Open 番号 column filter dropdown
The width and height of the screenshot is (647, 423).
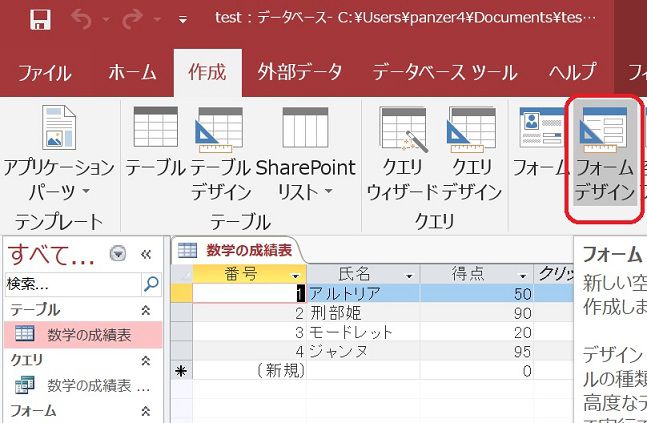coord(295,275)
